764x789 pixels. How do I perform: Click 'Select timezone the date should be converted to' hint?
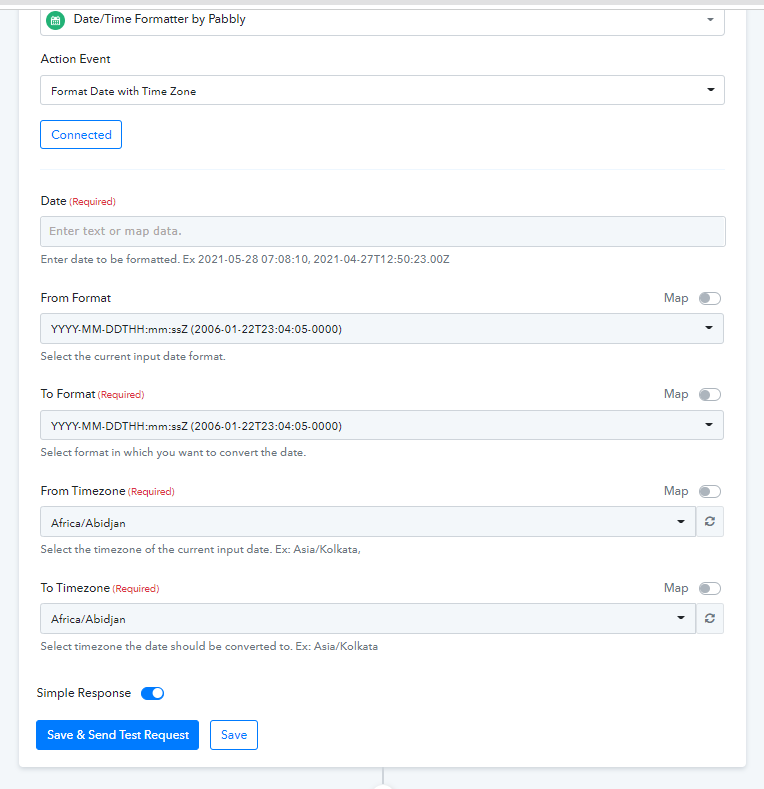209,646
